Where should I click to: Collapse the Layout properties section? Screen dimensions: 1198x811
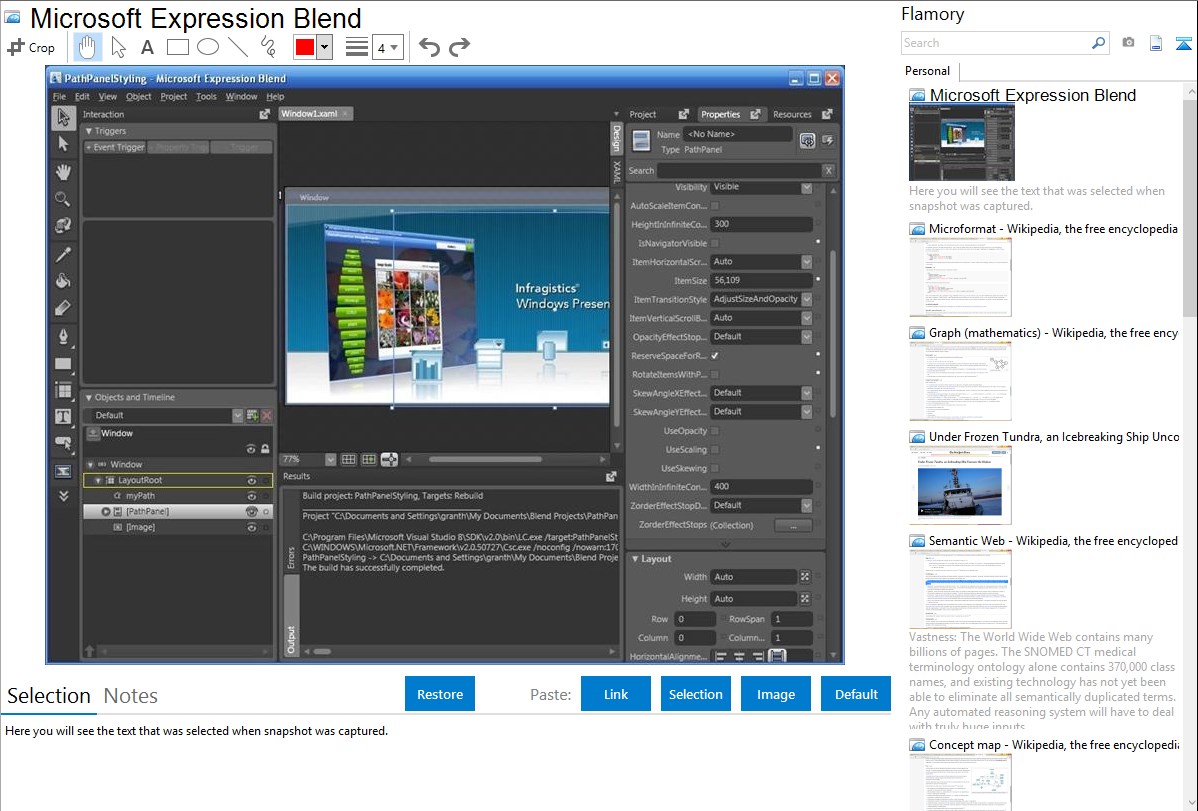pos(635,559)
